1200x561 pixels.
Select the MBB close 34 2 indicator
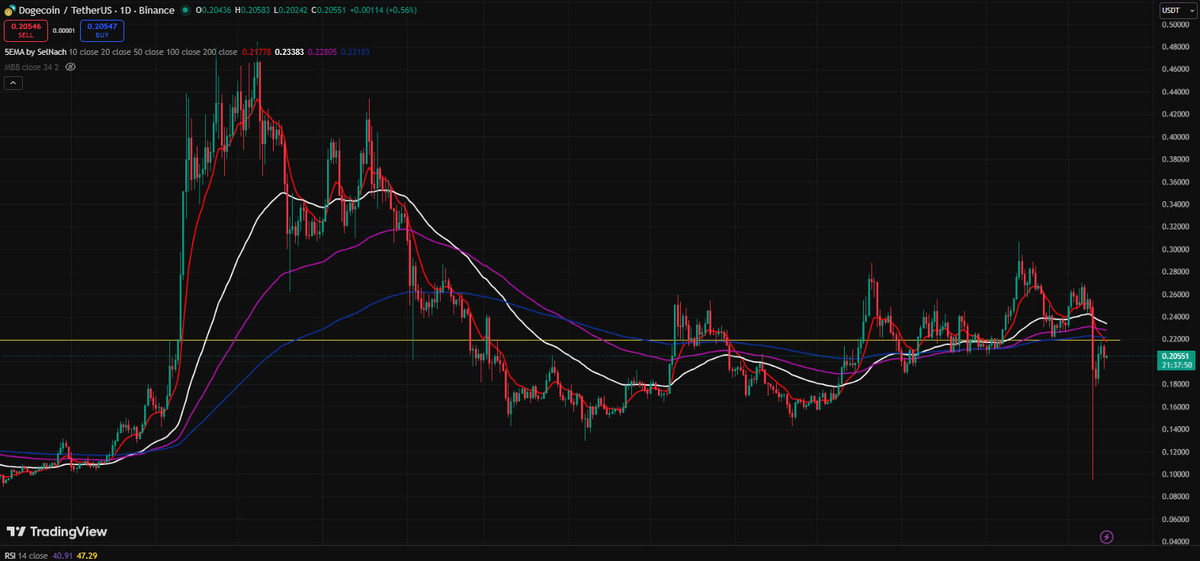32,67
